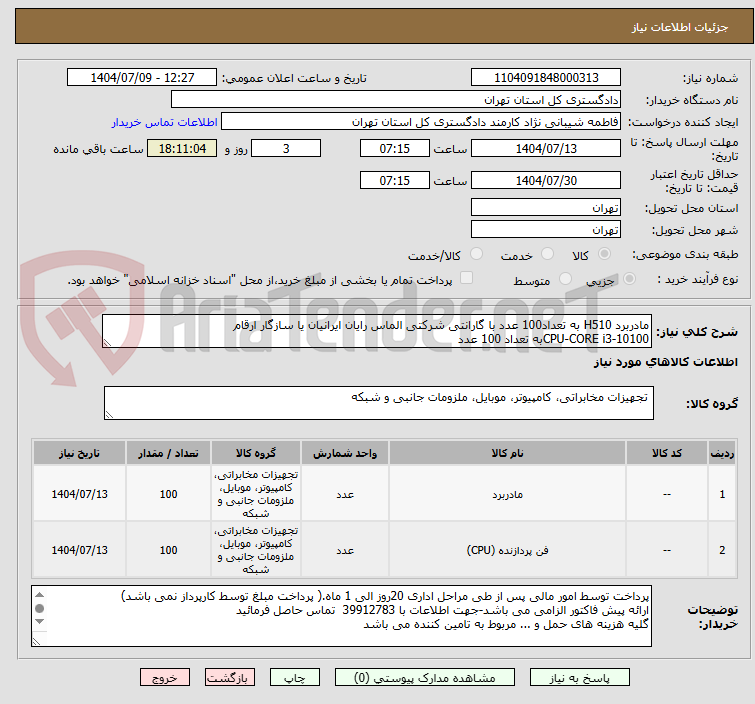This screenshot has height=704, width=755.
Task: Click the deadline hour 07:15 field beside 1404/07/13
Action: click(394, 148)
